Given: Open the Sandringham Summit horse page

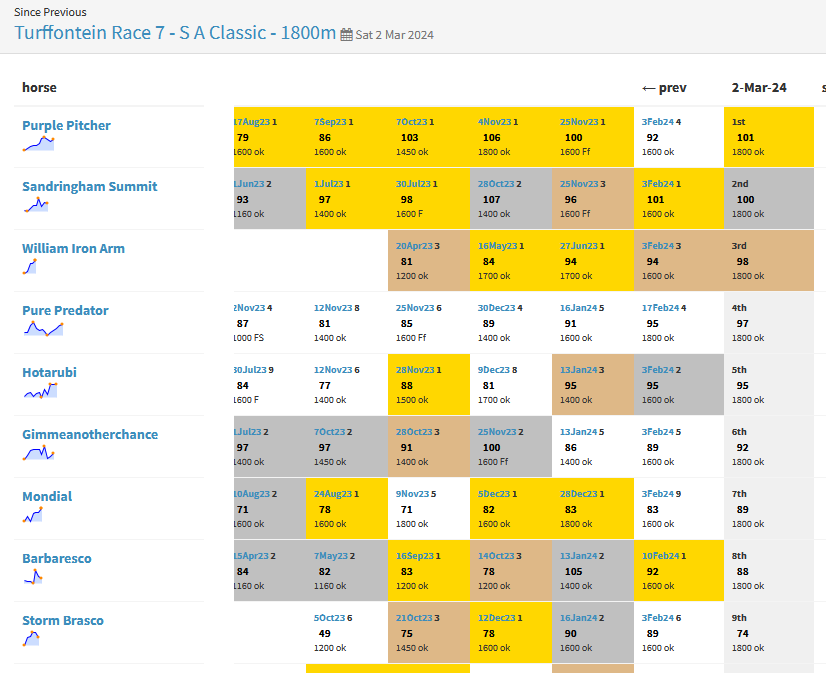Looking at the screenshot, I should [89, 186].
